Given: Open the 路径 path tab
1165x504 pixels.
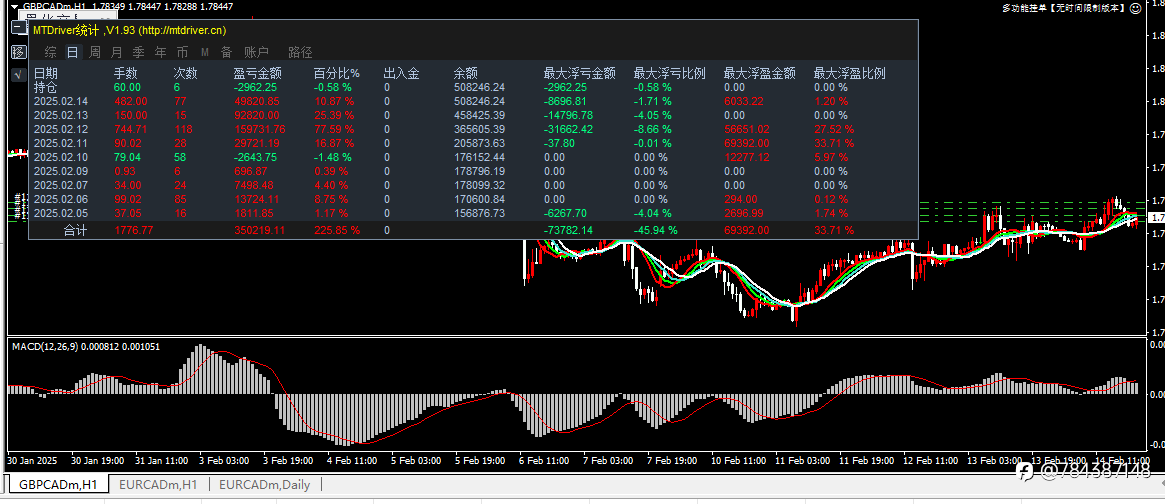Looking at the screenshot, I should point(300,52).
